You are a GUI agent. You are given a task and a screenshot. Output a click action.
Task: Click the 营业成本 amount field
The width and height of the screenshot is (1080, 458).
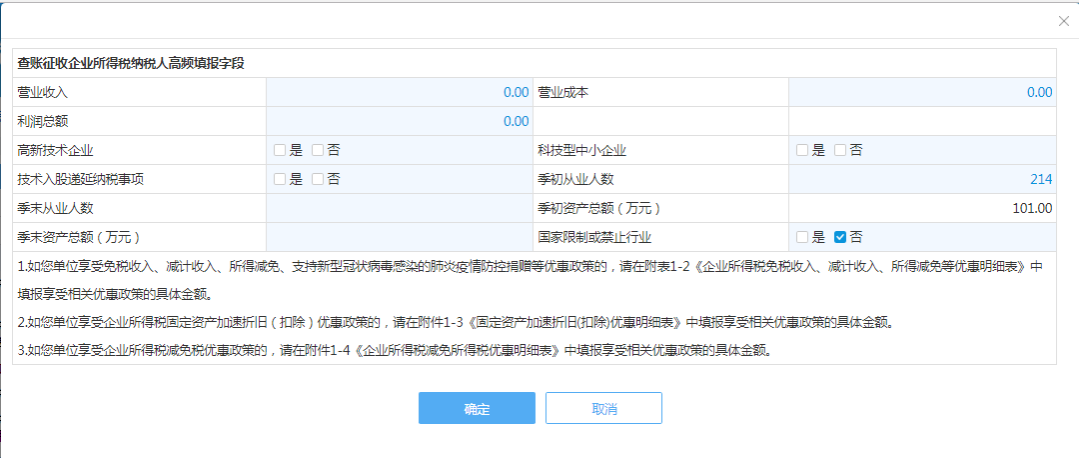point(922,92)
